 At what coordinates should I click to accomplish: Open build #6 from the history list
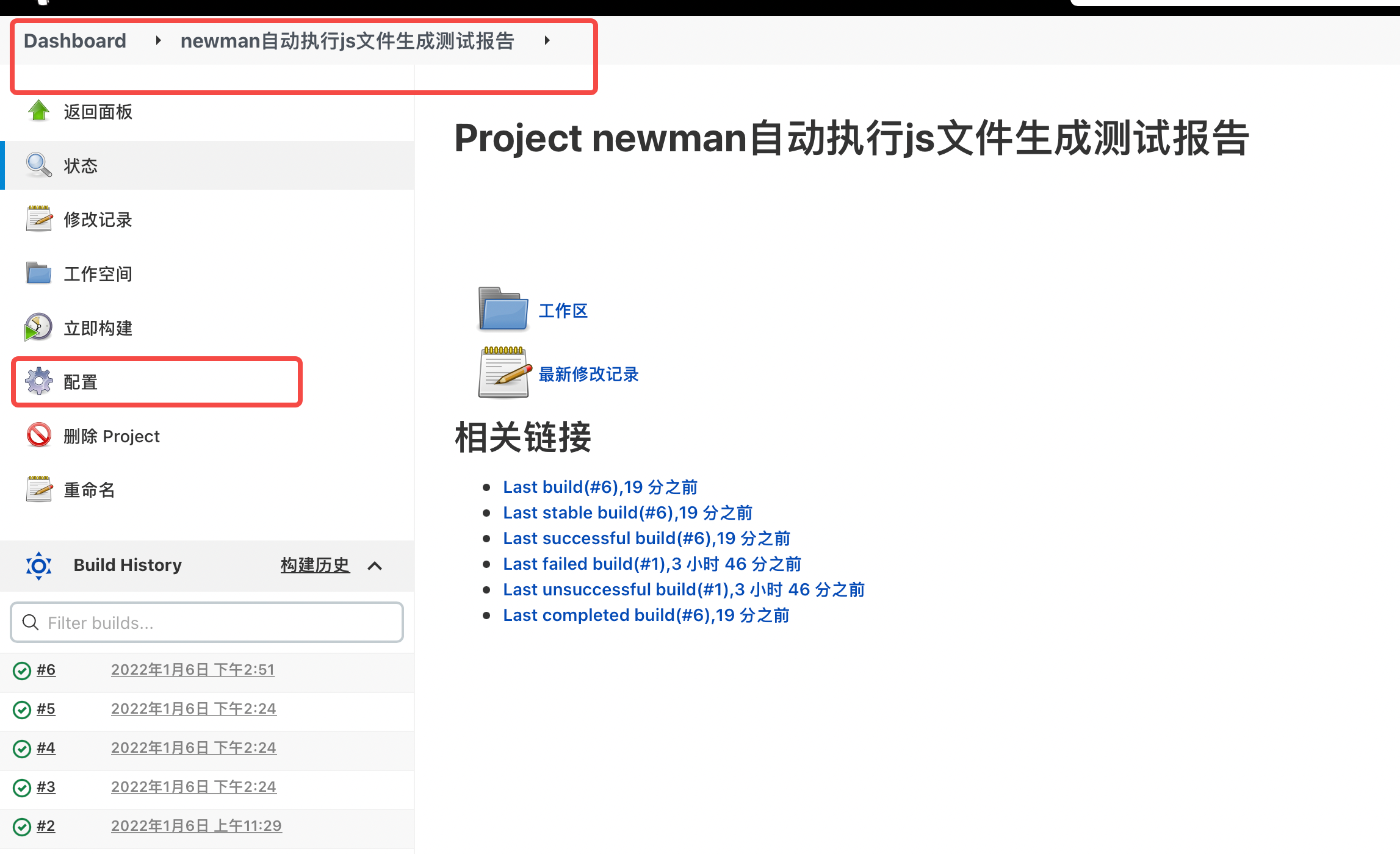(x=46, y=670)
